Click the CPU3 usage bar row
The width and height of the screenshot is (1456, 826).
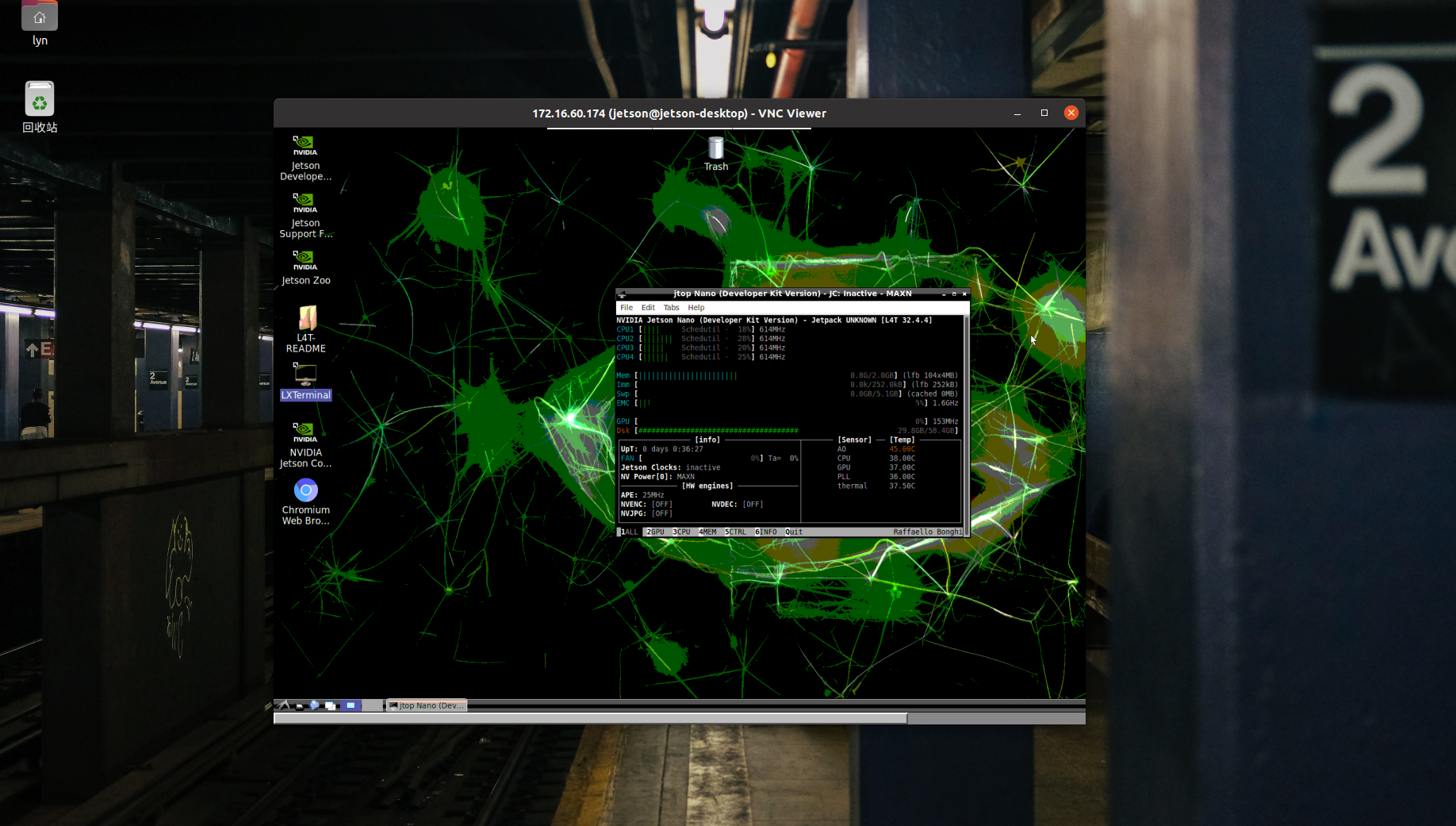click(701, 348)
